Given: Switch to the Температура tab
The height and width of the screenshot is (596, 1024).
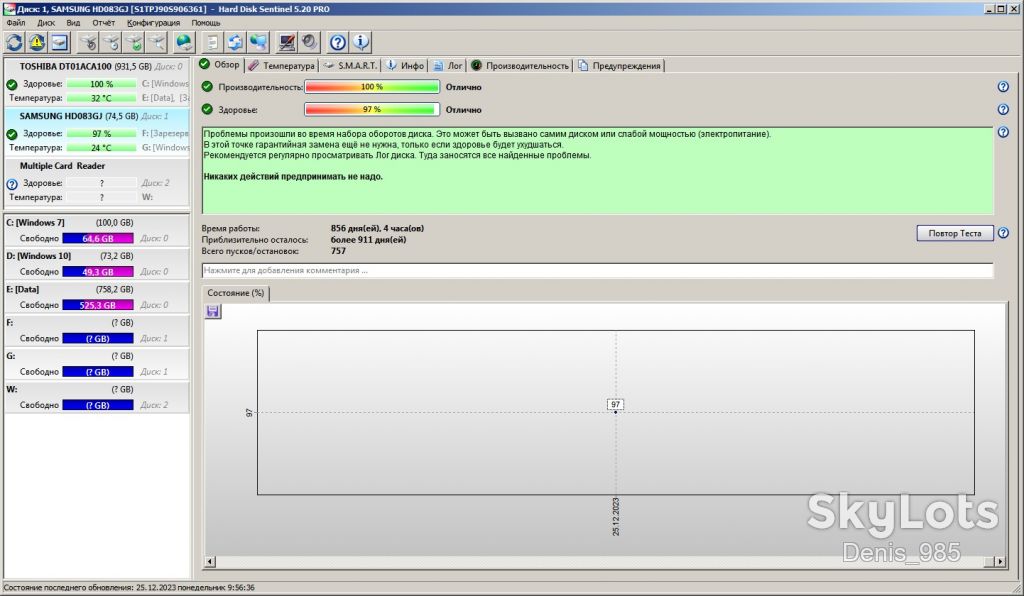Looking at the screenshot, I should [x=282, y=66].
